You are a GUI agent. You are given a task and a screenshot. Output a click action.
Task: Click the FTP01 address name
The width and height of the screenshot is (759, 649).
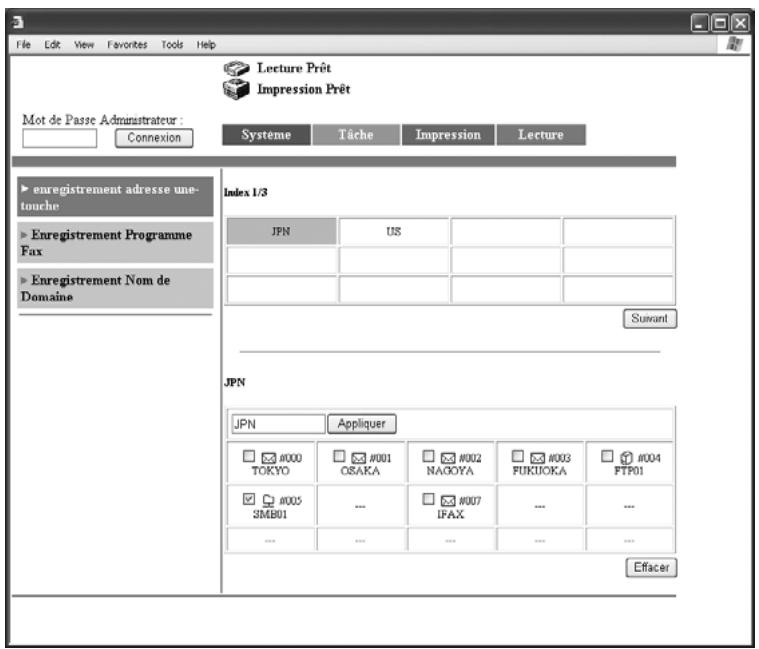[629, 470]
